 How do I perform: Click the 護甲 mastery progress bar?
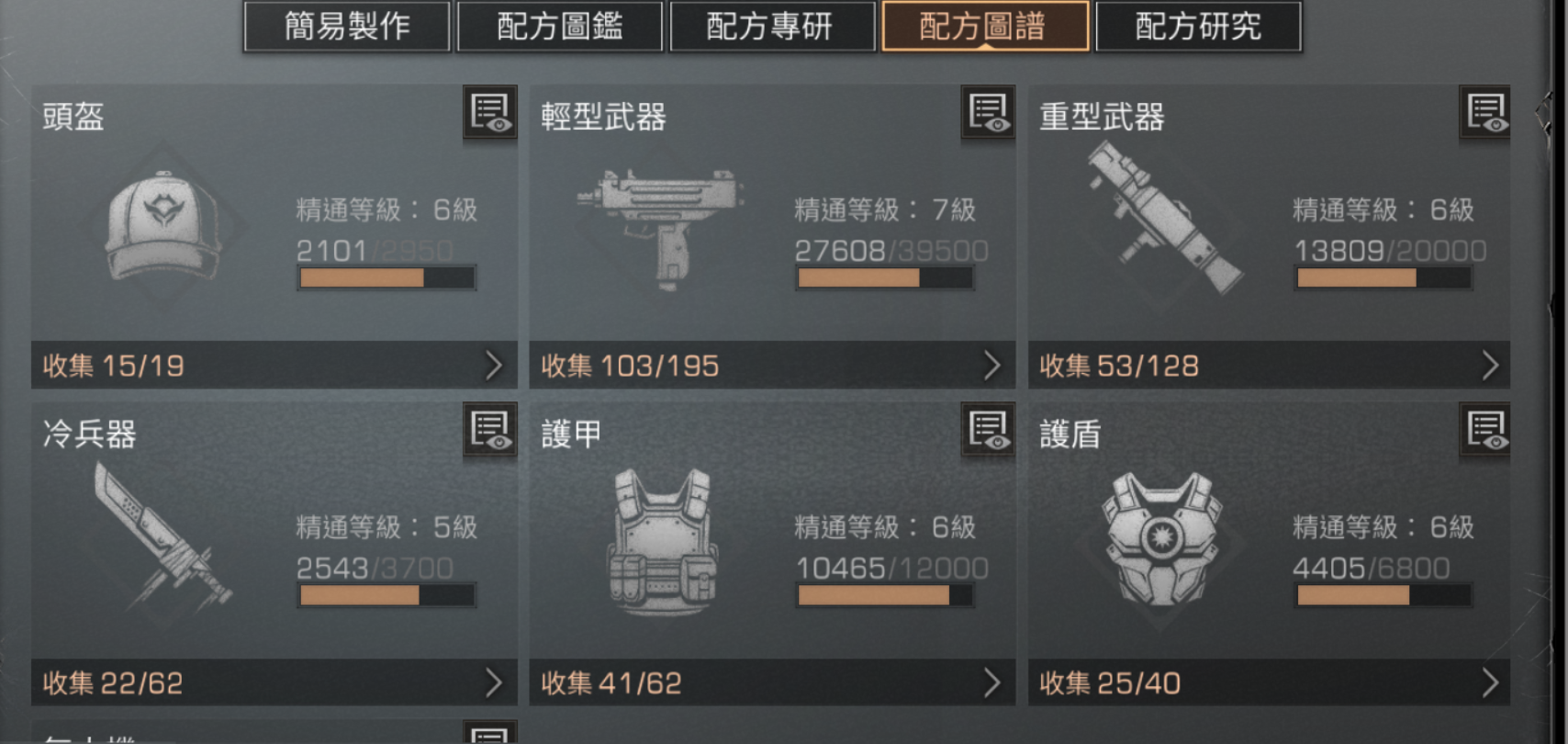click(885, 595)
